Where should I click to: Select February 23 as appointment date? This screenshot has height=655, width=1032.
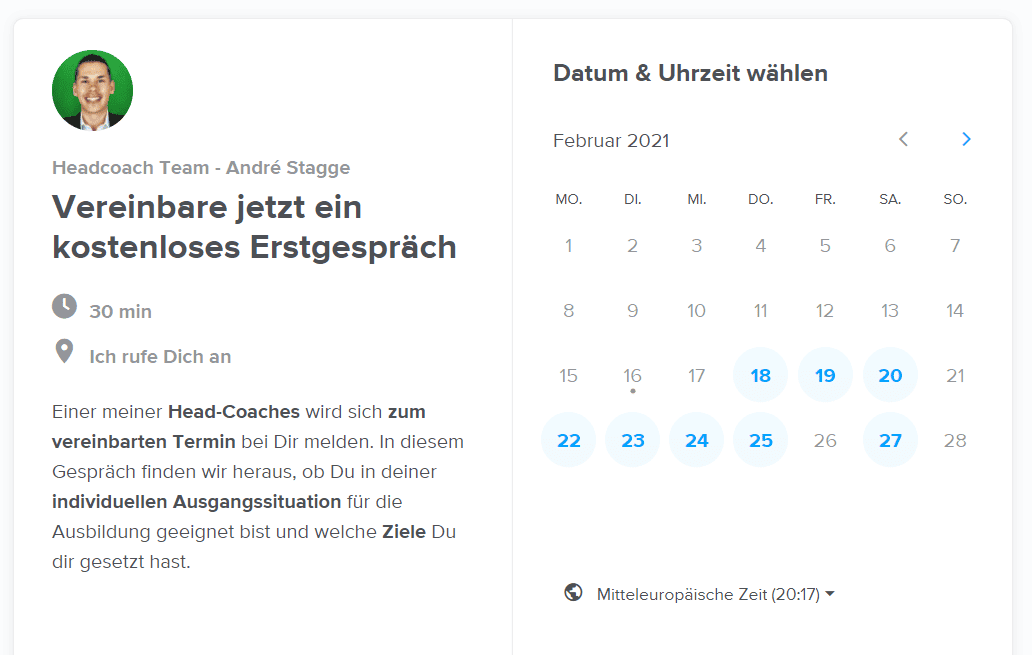click(632, 440)
